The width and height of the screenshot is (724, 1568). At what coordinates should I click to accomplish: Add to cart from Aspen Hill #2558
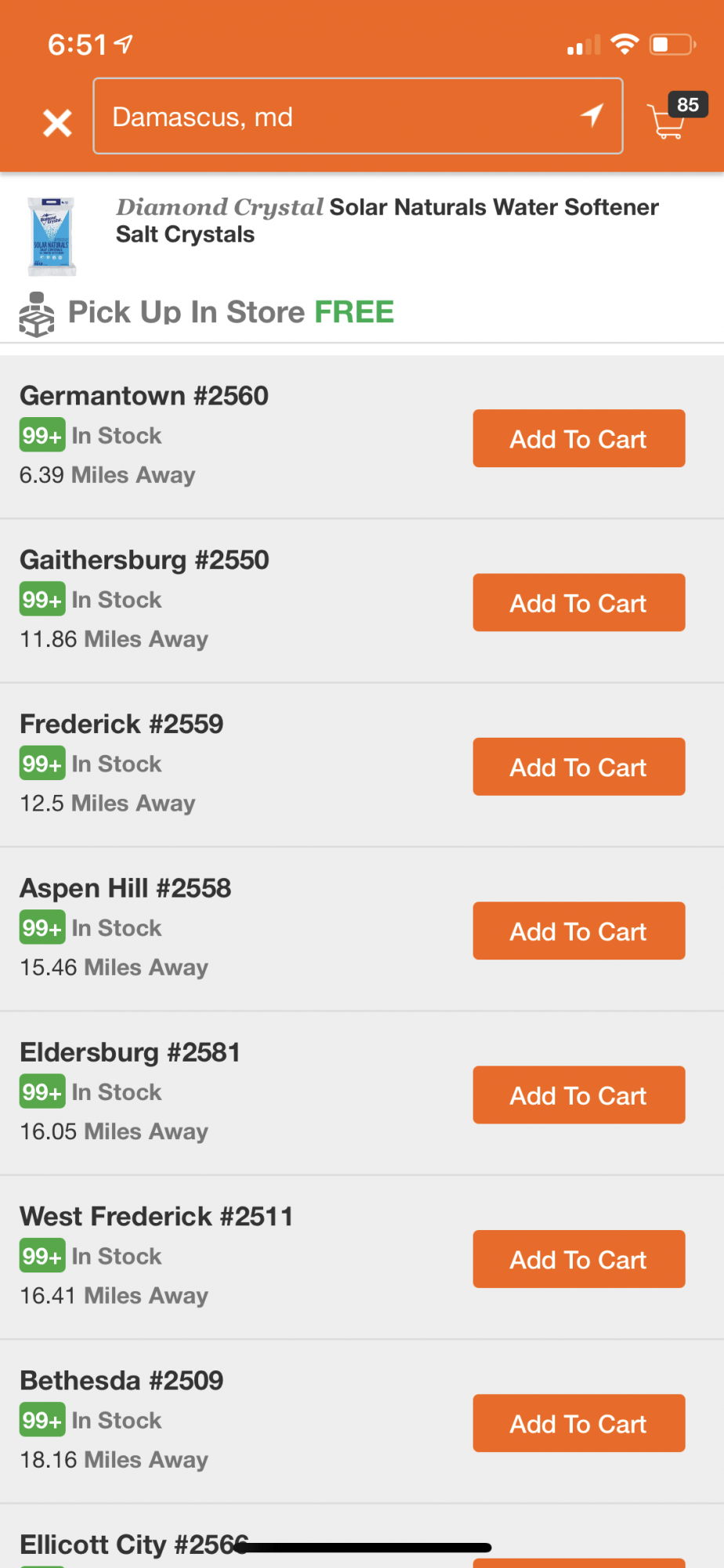point(579,931)
